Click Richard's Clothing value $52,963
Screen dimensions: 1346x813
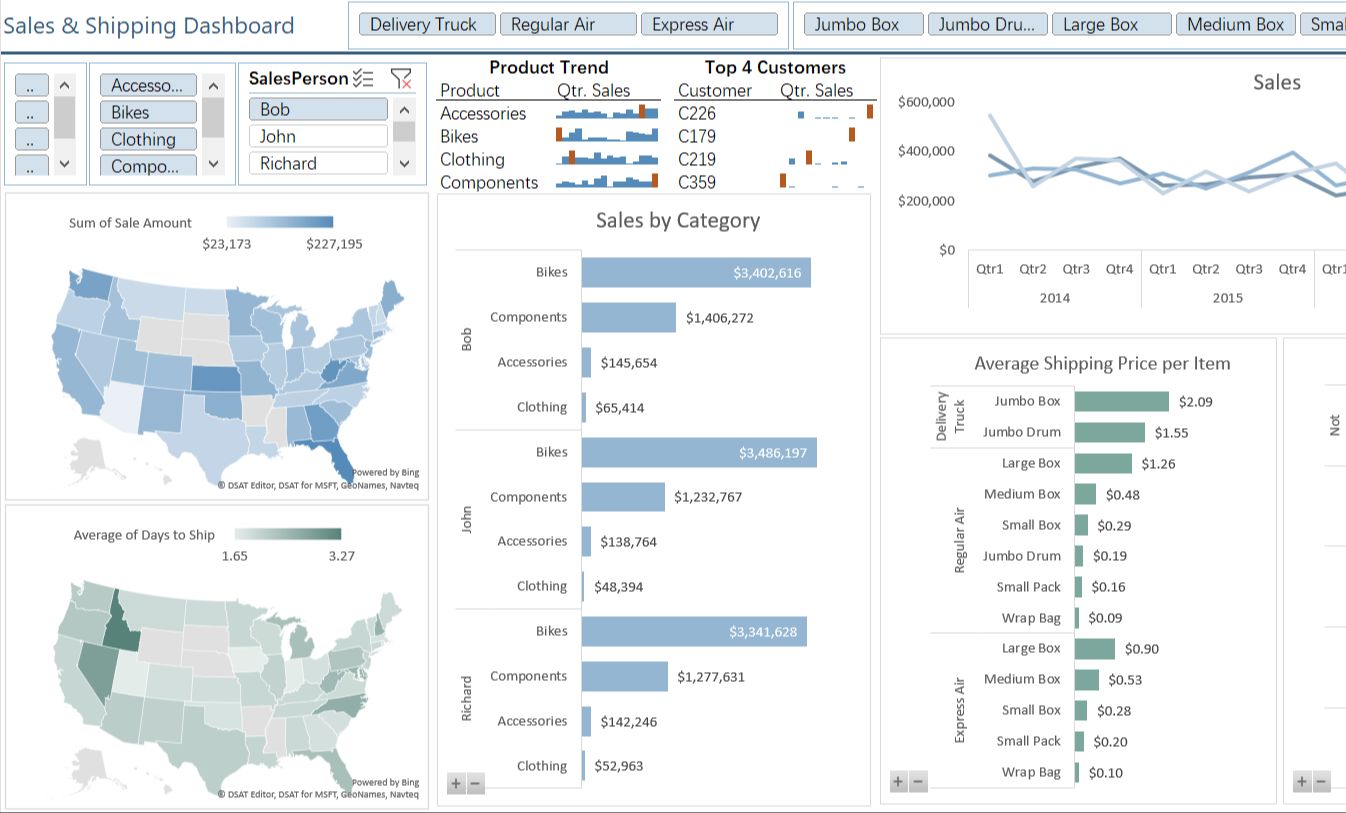click(618, 766)
